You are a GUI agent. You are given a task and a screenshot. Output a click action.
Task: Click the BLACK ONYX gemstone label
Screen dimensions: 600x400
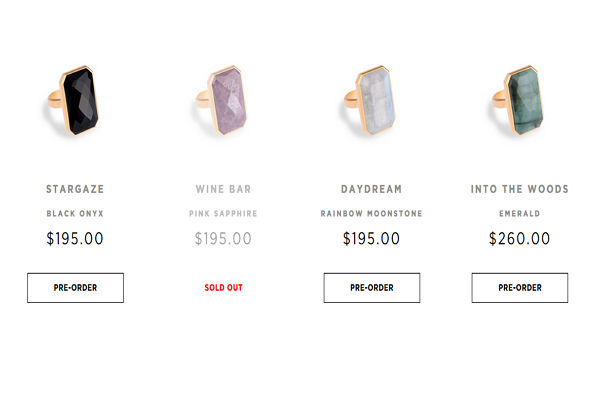tap(75, 214)
